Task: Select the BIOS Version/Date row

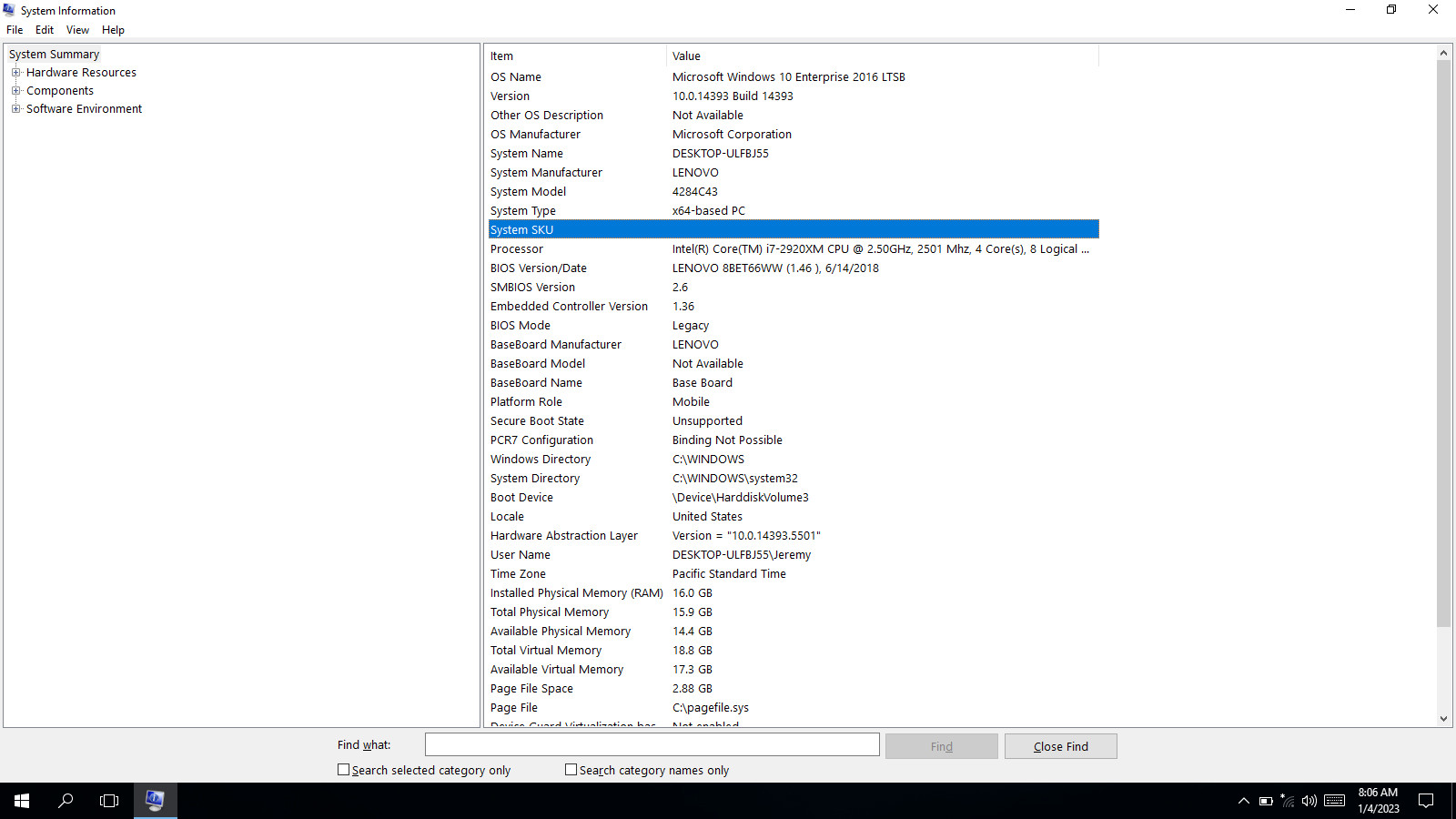Action: [794, 268]
